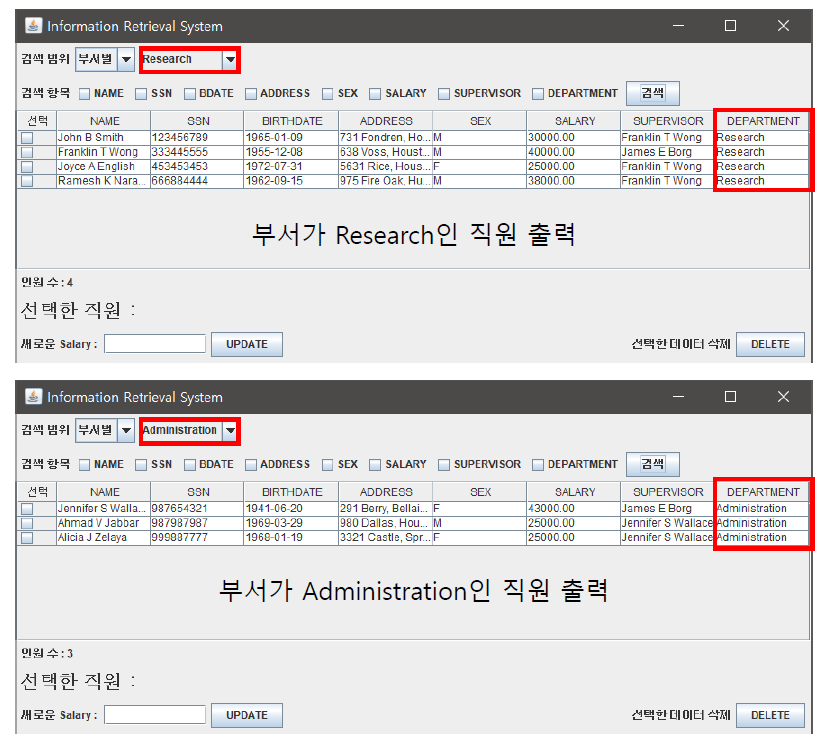Open Administration department dropdown
The height and width of the screenshot is (745, 826).
[190, 430]
